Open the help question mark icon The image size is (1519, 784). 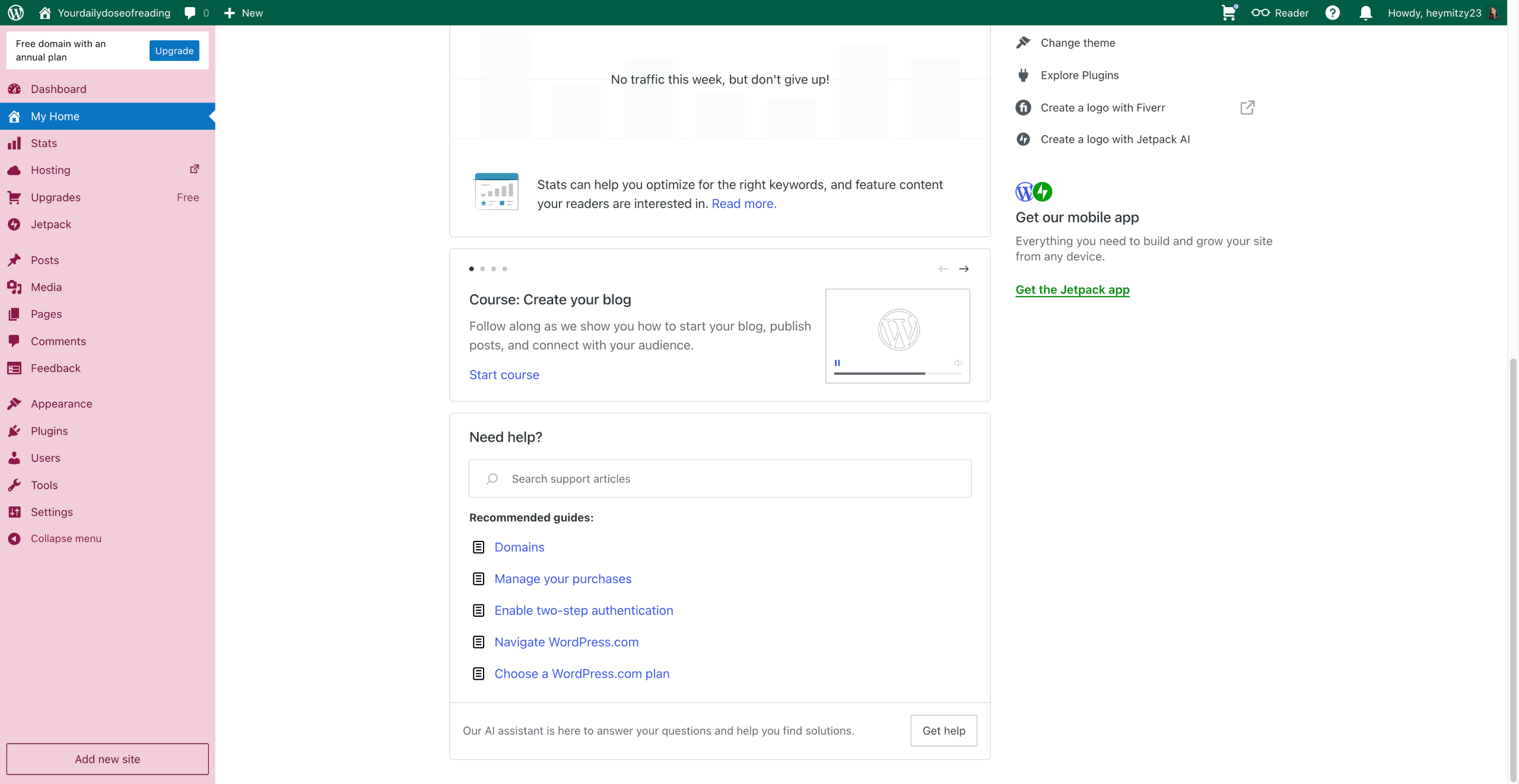click(1332, 12)
